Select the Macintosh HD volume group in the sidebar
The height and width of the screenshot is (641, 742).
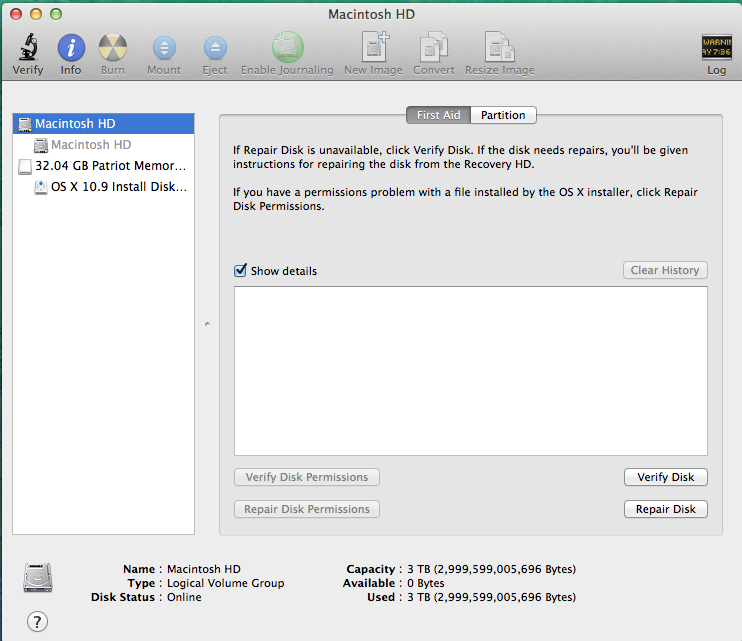click(x=104, y=124)
